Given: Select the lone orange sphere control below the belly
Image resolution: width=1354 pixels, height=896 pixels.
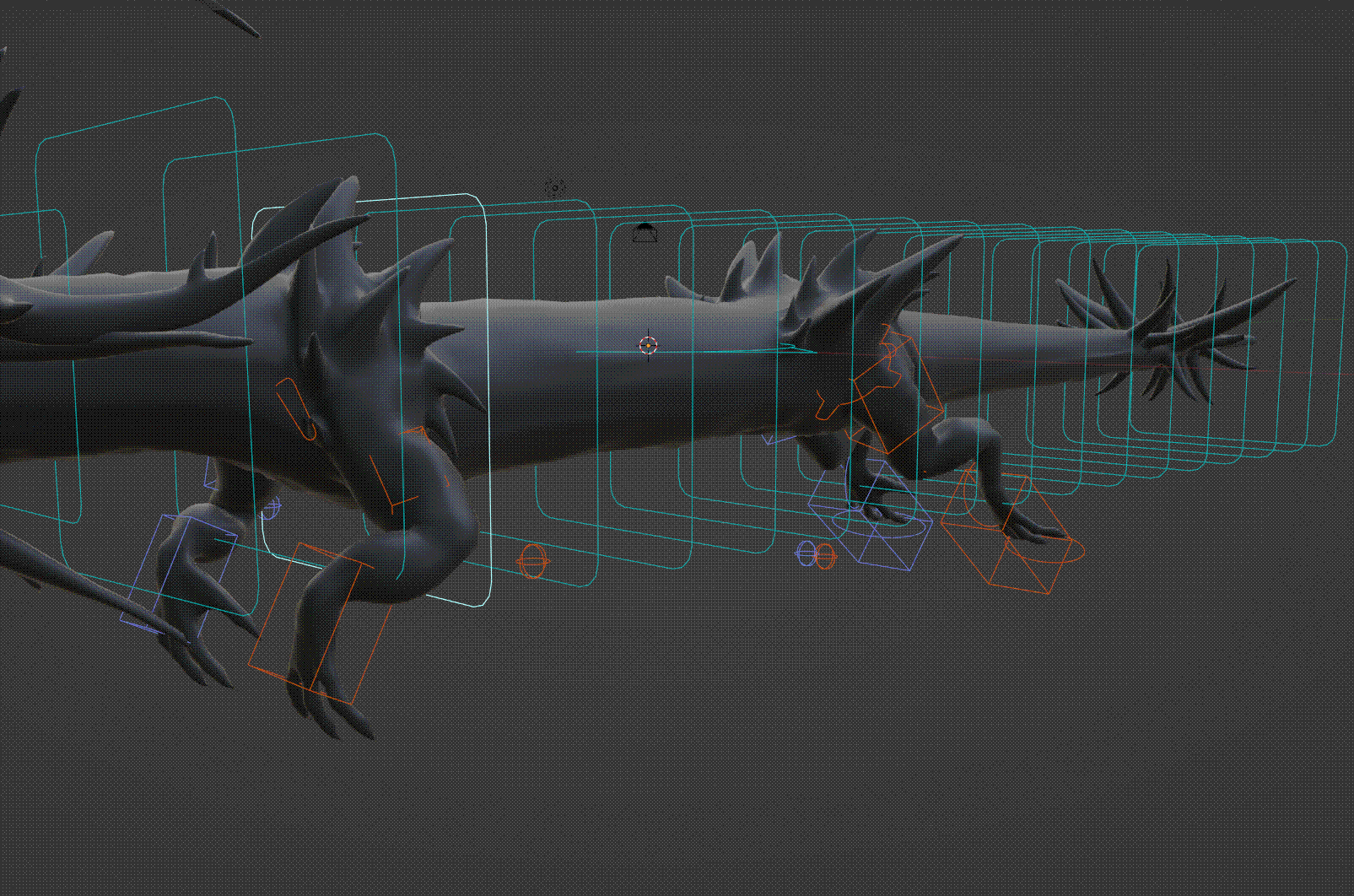Looking at the screenshot, I should coord(532,561).
